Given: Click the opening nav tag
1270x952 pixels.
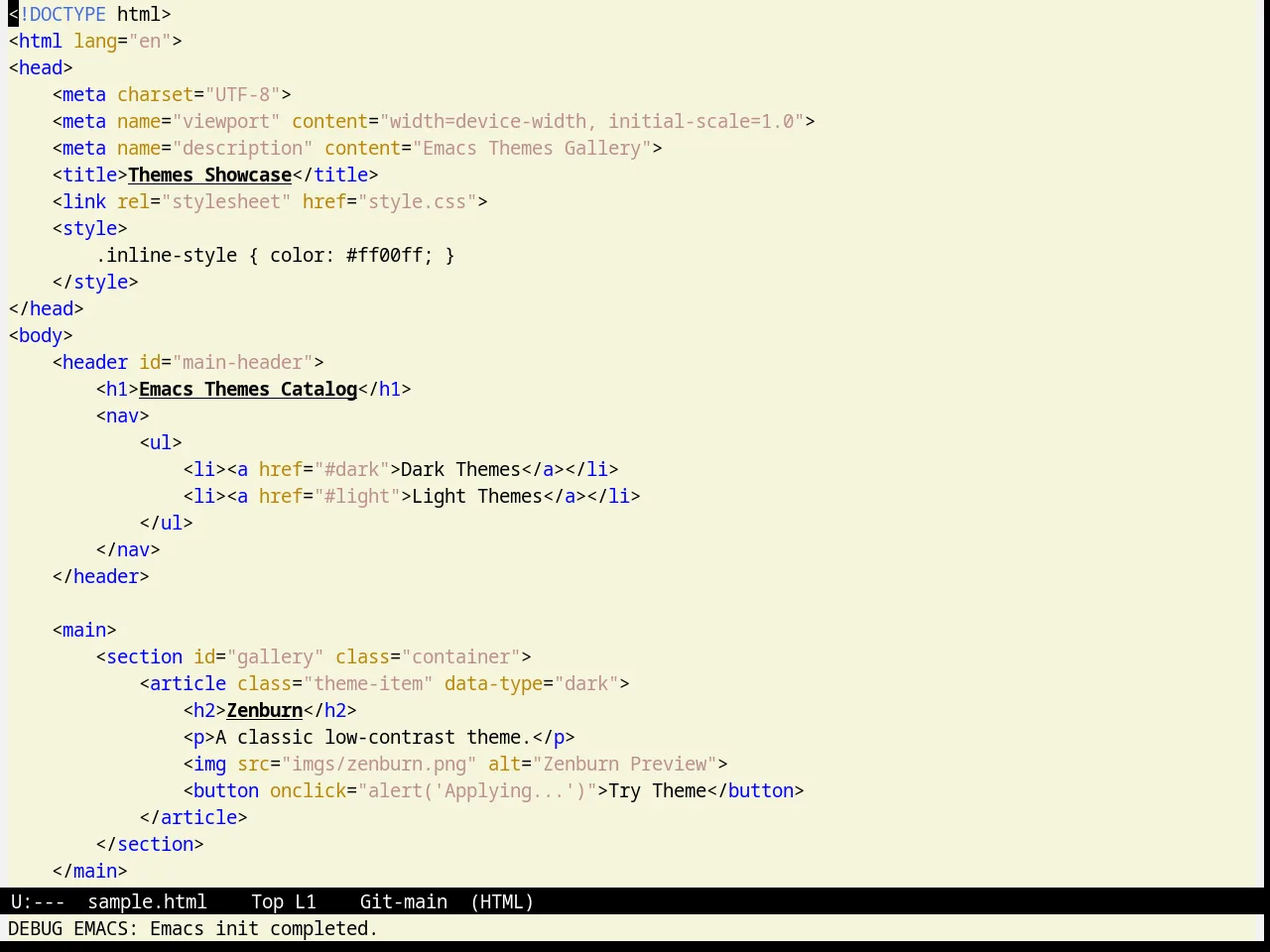Looking at the screenshot, I should point(122,416).
